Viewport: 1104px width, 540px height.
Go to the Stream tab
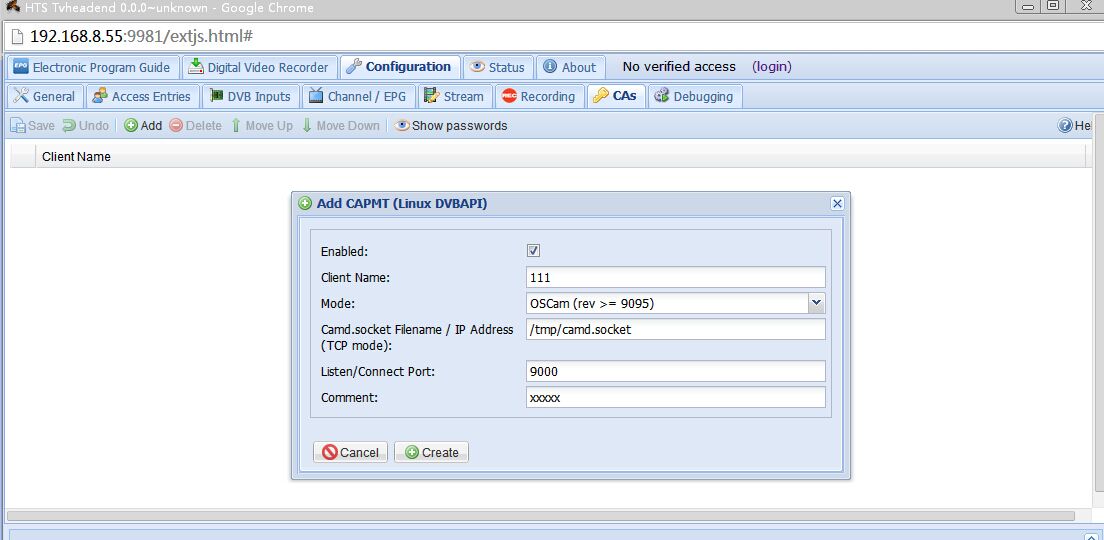coord(455,96)
